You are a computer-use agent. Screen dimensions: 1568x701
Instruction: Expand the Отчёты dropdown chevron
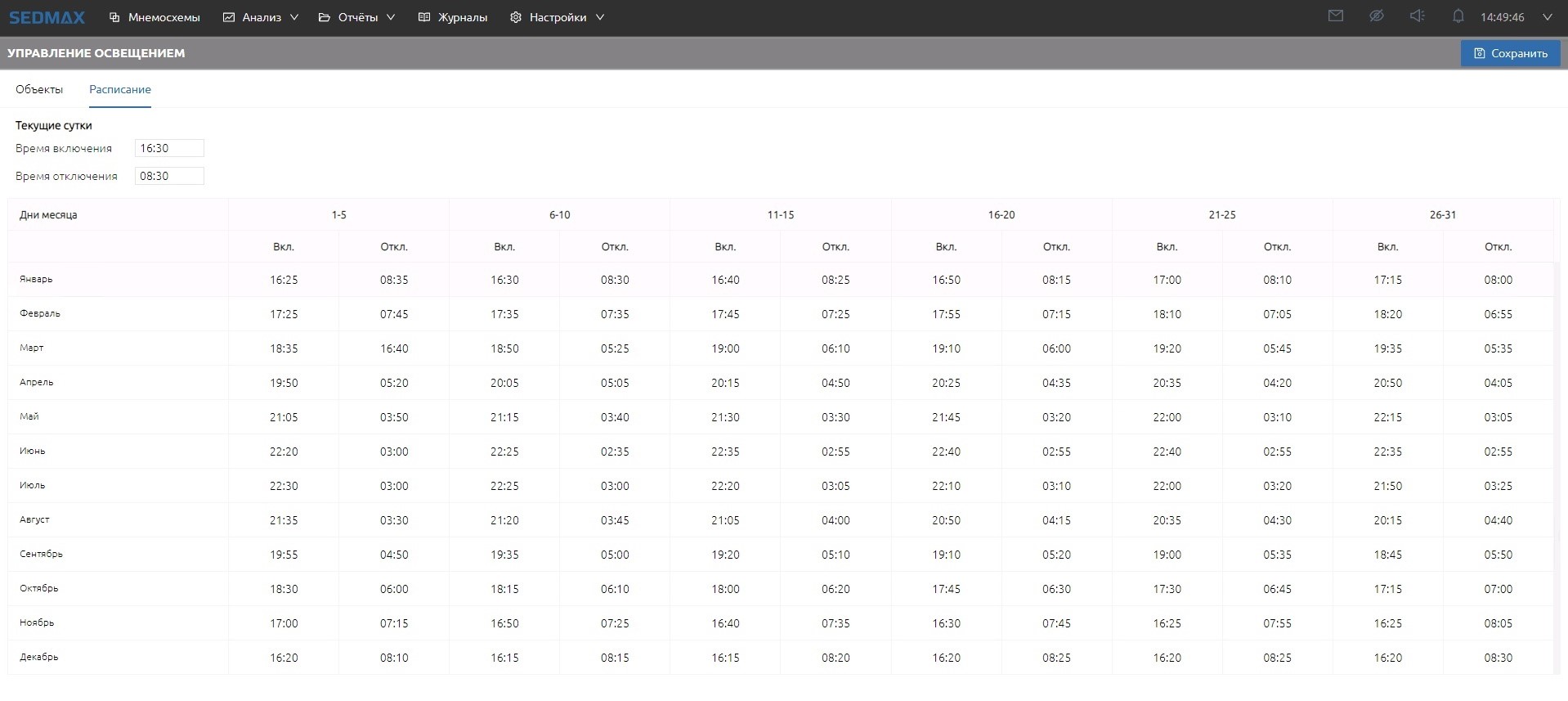point(391,17)
